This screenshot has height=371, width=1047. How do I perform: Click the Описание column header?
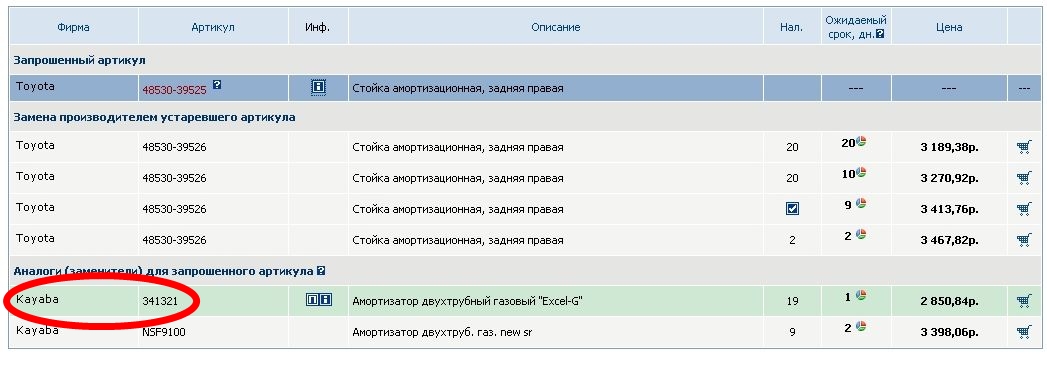pyautogui.click(x=556, y=27)
